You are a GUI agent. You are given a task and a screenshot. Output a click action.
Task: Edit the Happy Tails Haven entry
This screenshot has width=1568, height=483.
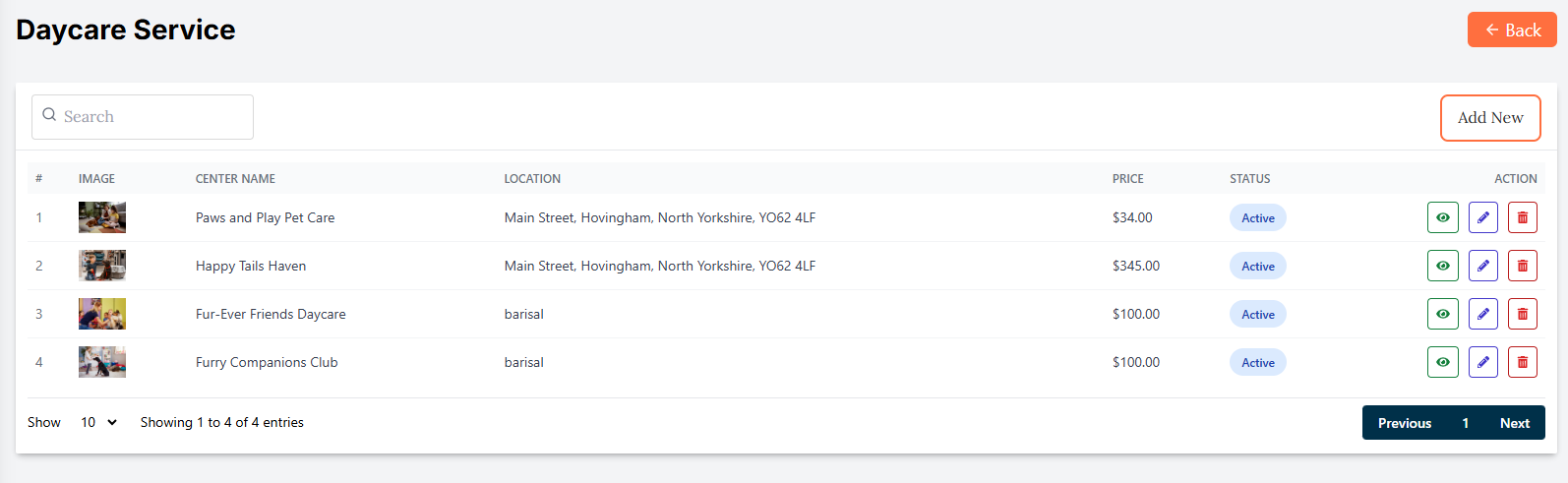click(1482, 266)
